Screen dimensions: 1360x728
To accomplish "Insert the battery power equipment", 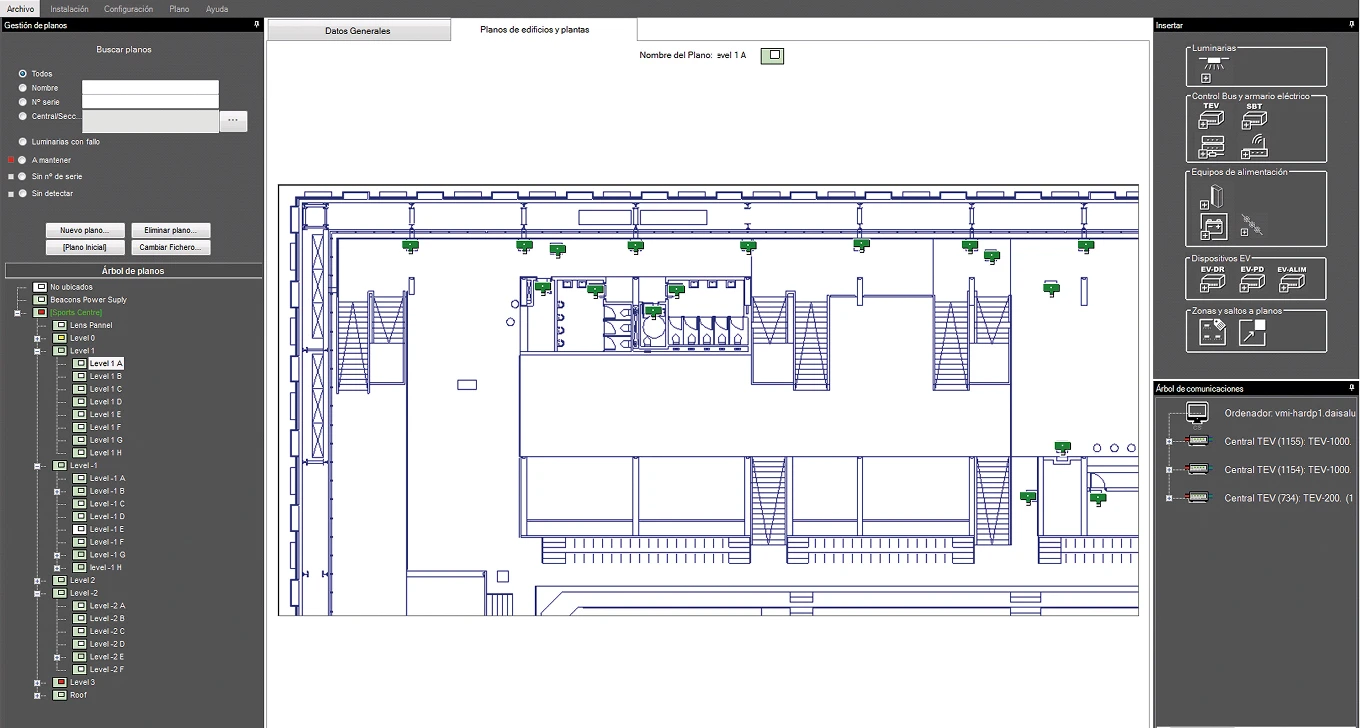I will coord(1213,229).
